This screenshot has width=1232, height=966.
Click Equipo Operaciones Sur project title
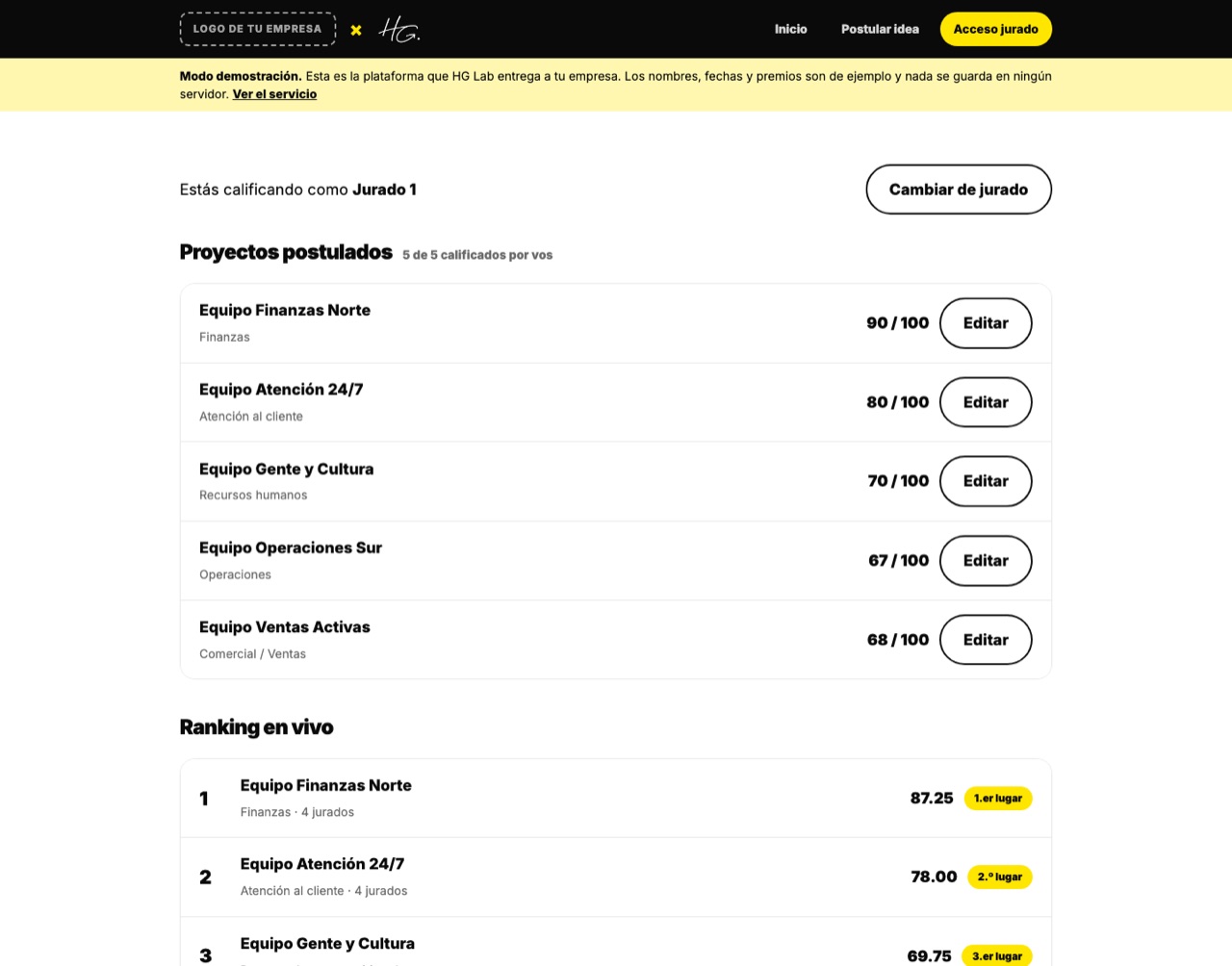[291, 548]
